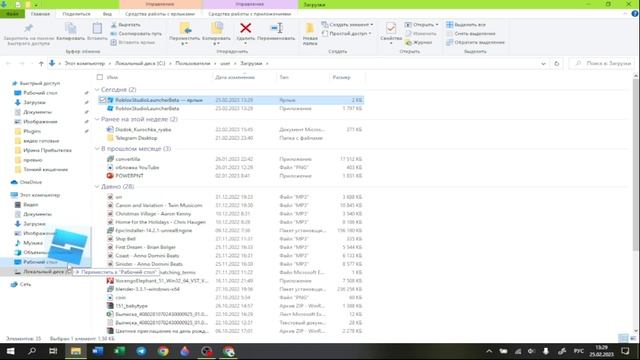
Task: Click the Copy (Копировать) clipboard icon
Action: (x=71, y=28)
